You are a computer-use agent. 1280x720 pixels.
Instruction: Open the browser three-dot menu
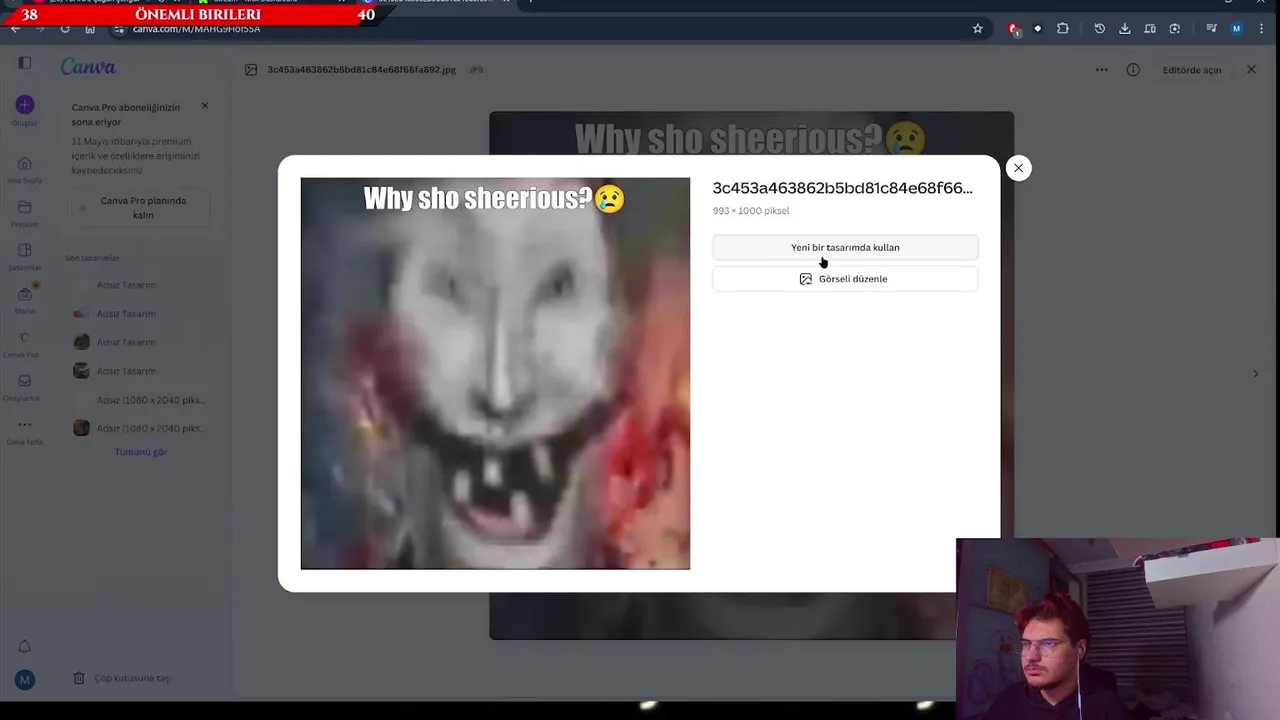[1262, 29]
